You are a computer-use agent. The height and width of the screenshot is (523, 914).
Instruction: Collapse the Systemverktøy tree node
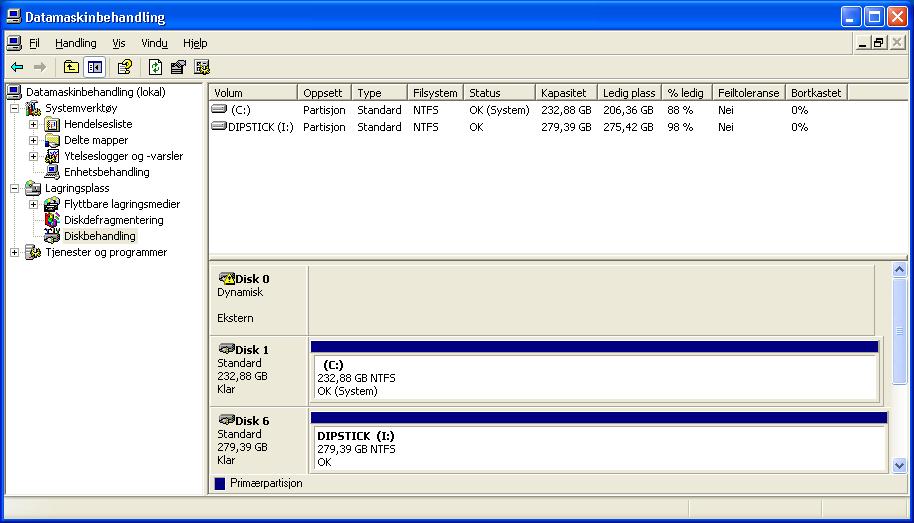point(14,108)
